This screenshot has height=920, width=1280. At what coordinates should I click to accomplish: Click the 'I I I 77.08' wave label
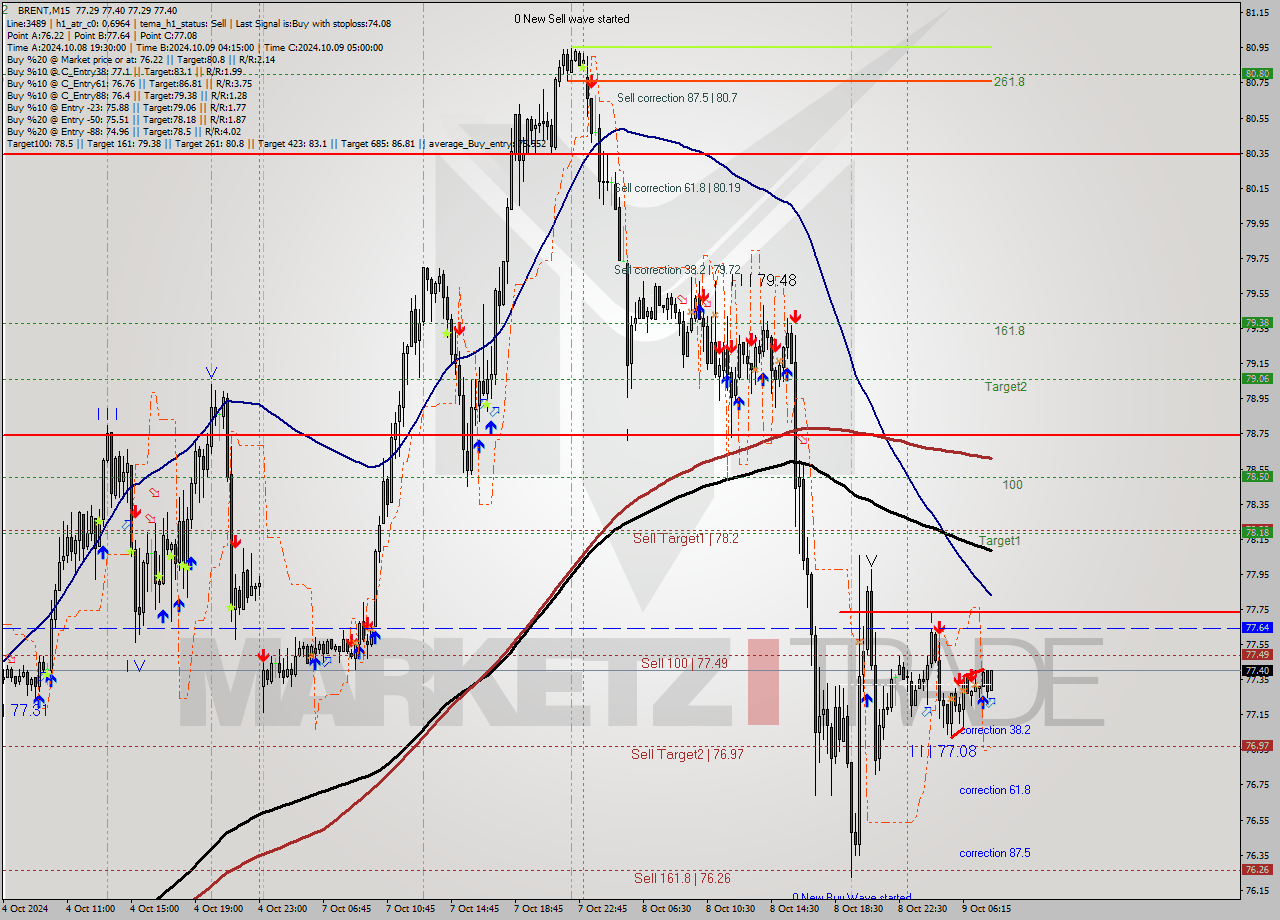point(942,751)
